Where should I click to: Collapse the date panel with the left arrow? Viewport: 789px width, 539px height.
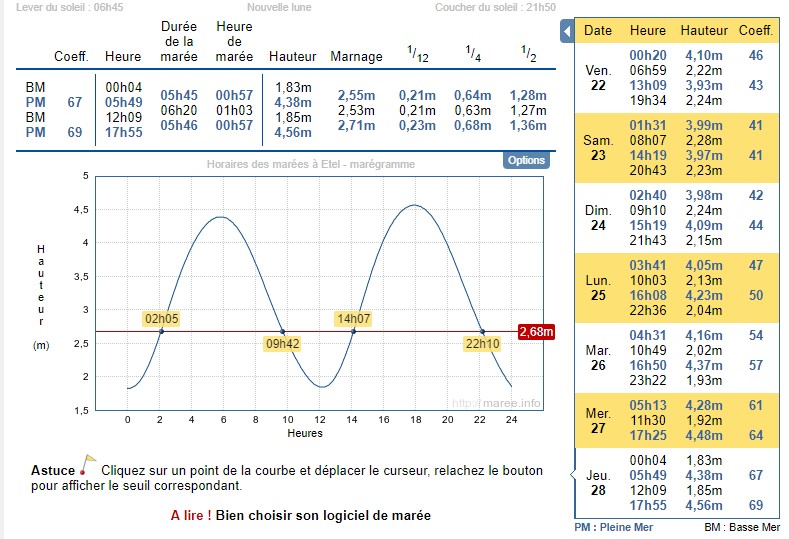567,31
